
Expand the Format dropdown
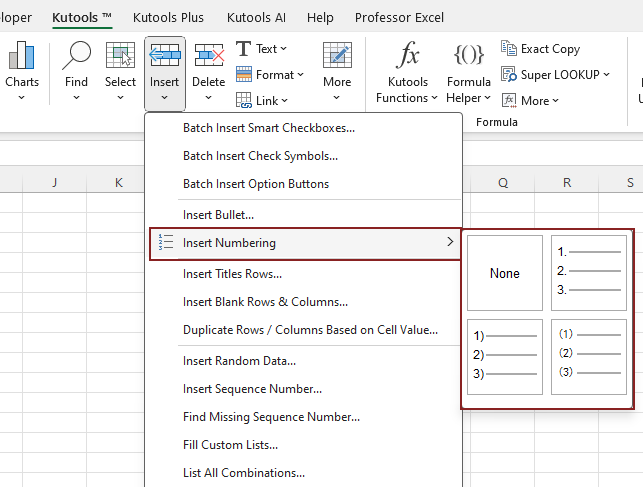coord(265,74)
